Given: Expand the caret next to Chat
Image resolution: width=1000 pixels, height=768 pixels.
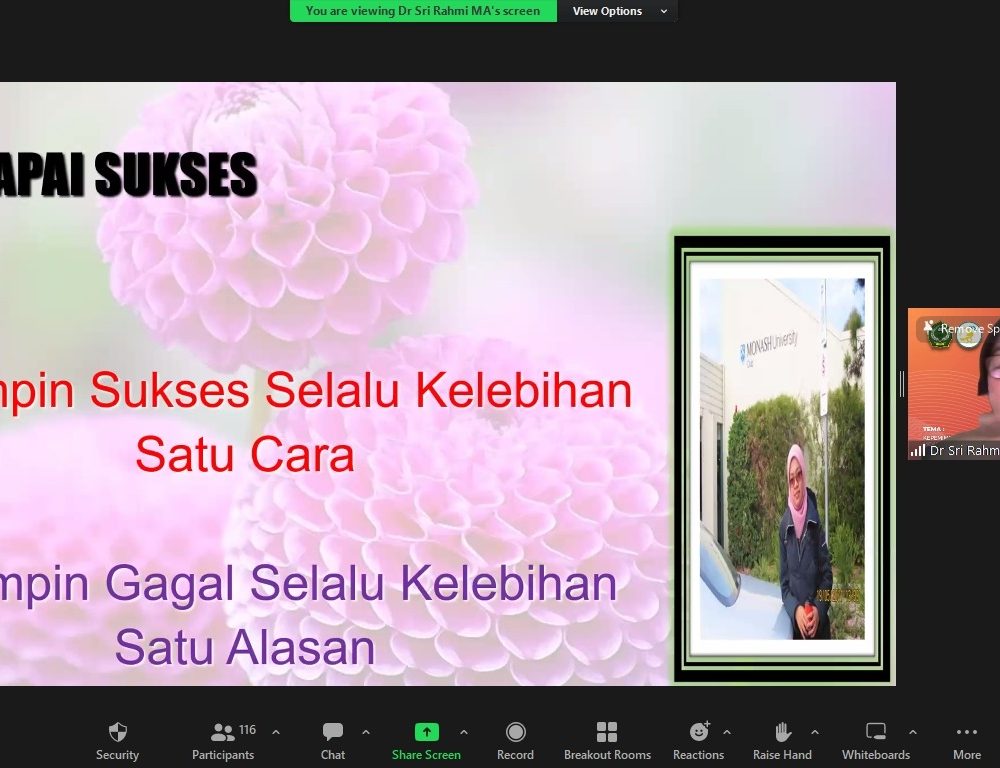Looking at the screenshot, I should 366,732.
